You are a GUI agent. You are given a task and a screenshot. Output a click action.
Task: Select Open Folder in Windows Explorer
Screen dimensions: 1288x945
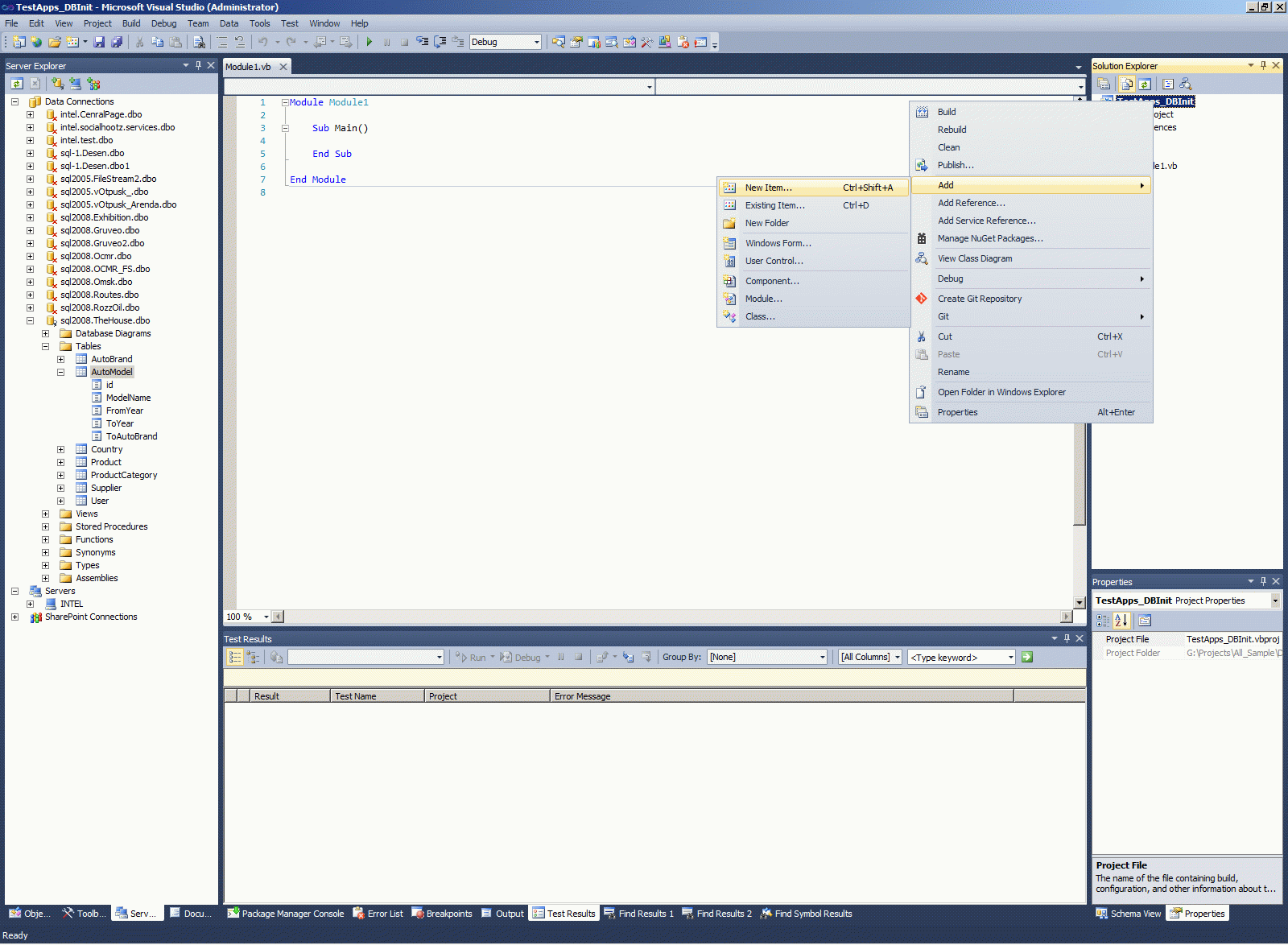1031,392
